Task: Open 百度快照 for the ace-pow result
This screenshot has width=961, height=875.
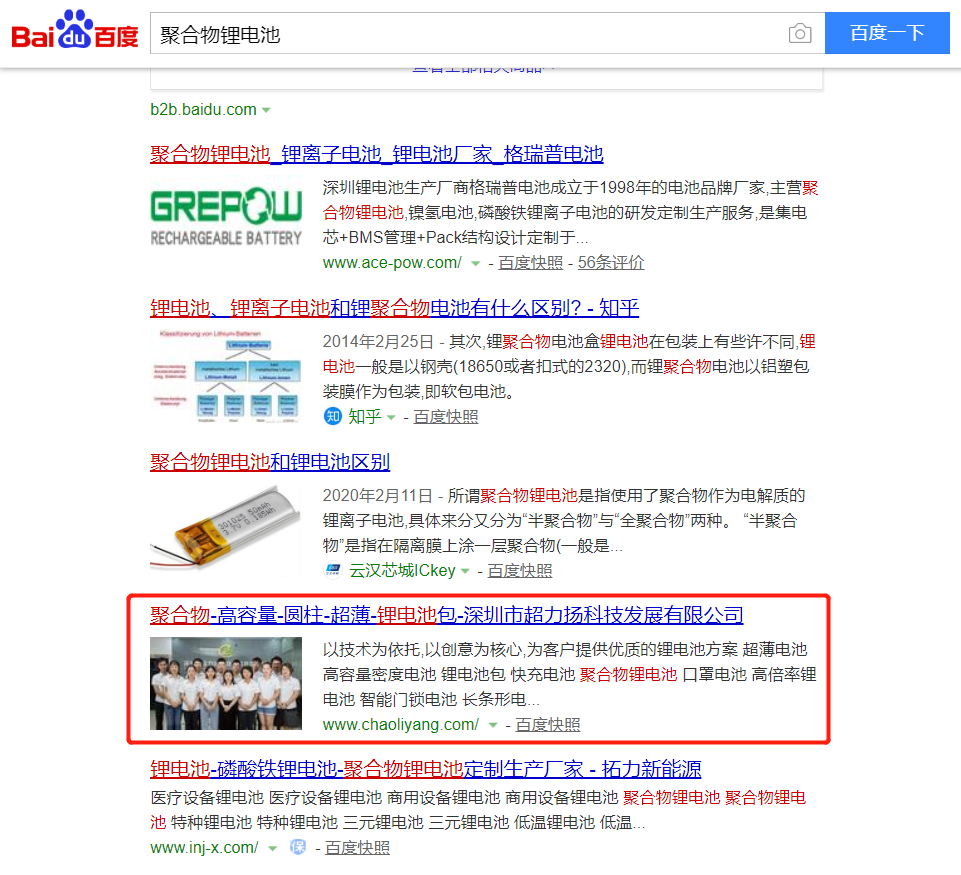Action: [x=530, y=263]
